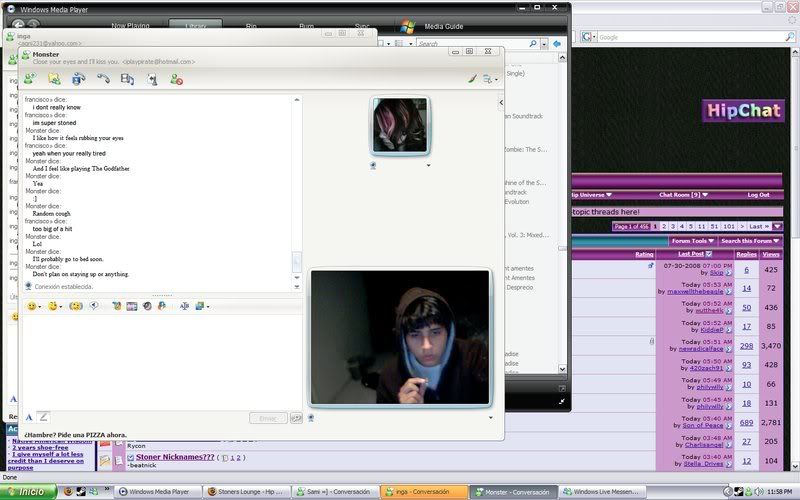Click the page-jump dropdown after Last »
This screenshot has width=800, height=500.
(777, 226)
